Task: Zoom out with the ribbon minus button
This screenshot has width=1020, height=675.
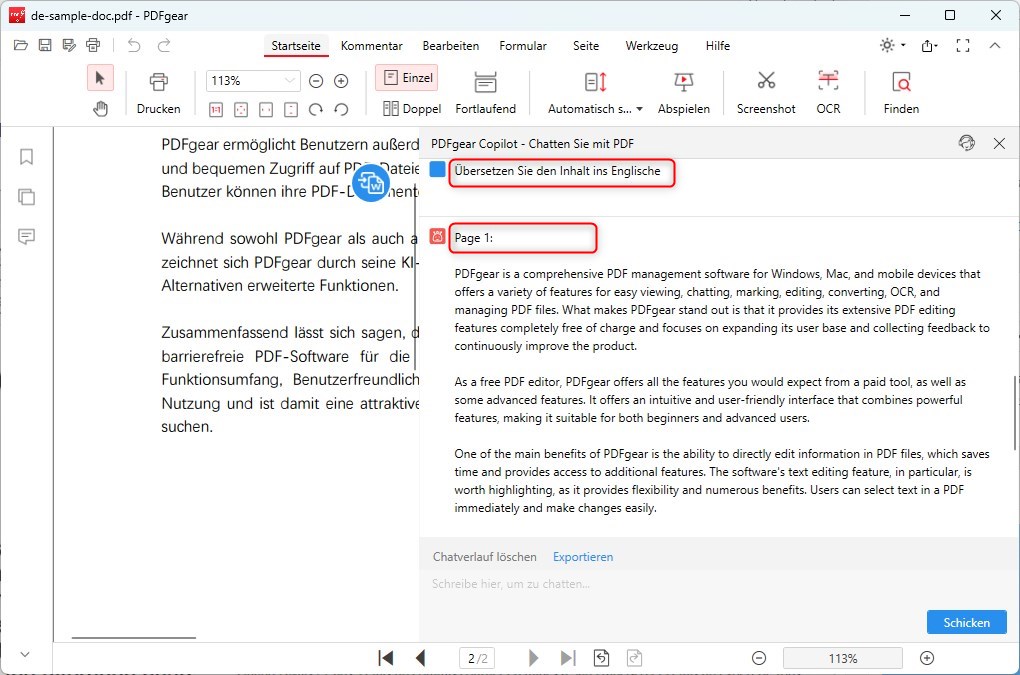Action: point(316,81)
